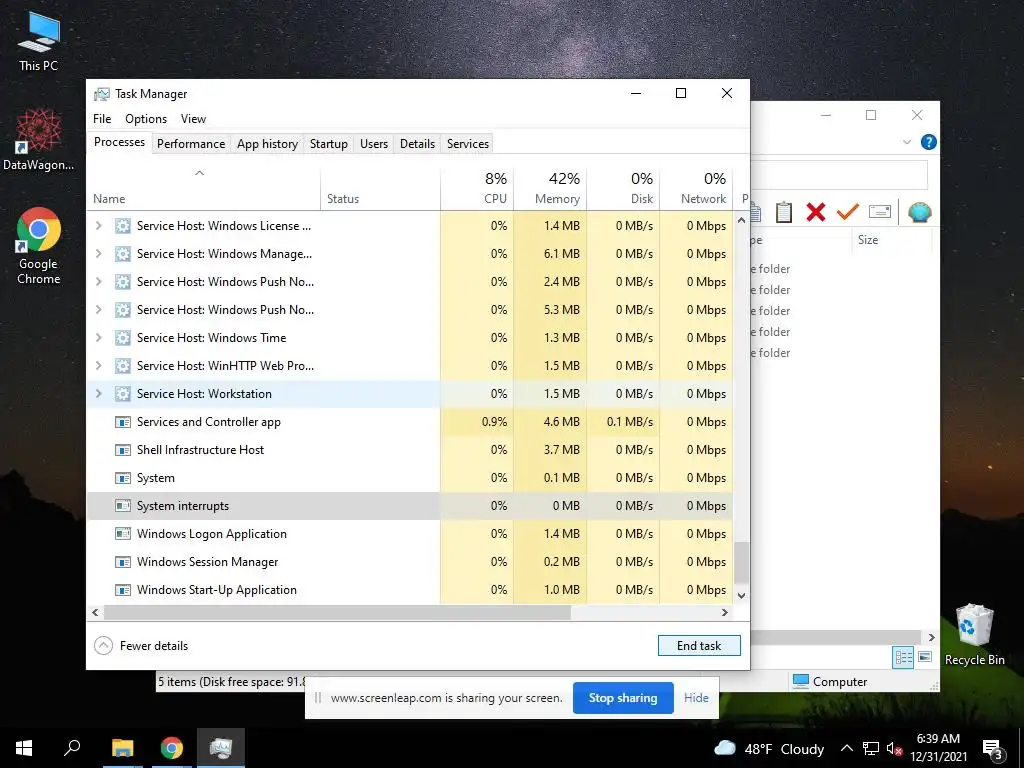Click the orange checkmark icon in background window
Viewport: 1024px width, 768px height.
pyautogui.click(x=848, y=212)
